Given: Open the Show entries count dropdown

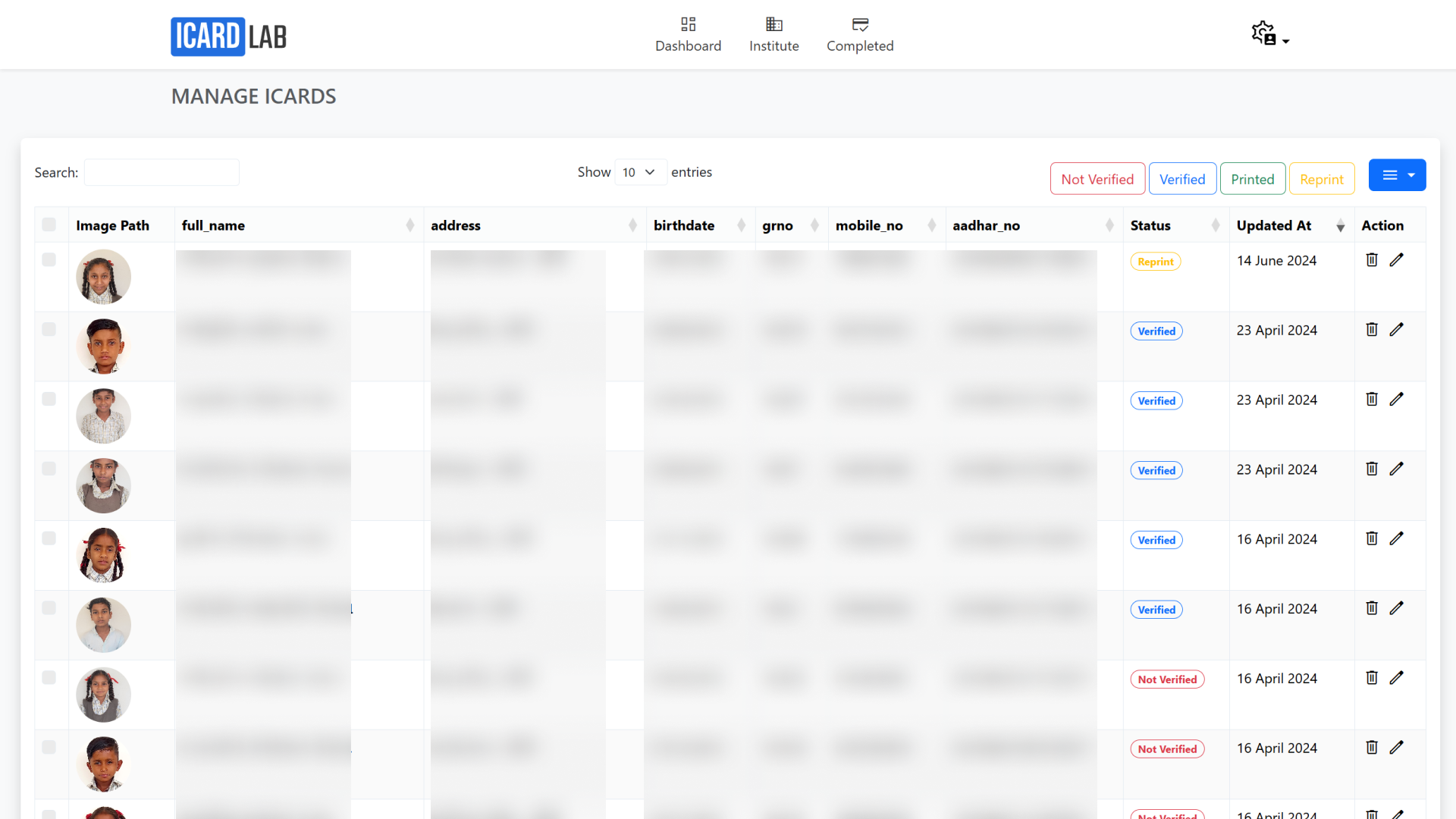Looking at the screenshot, I should coord(640,172).
